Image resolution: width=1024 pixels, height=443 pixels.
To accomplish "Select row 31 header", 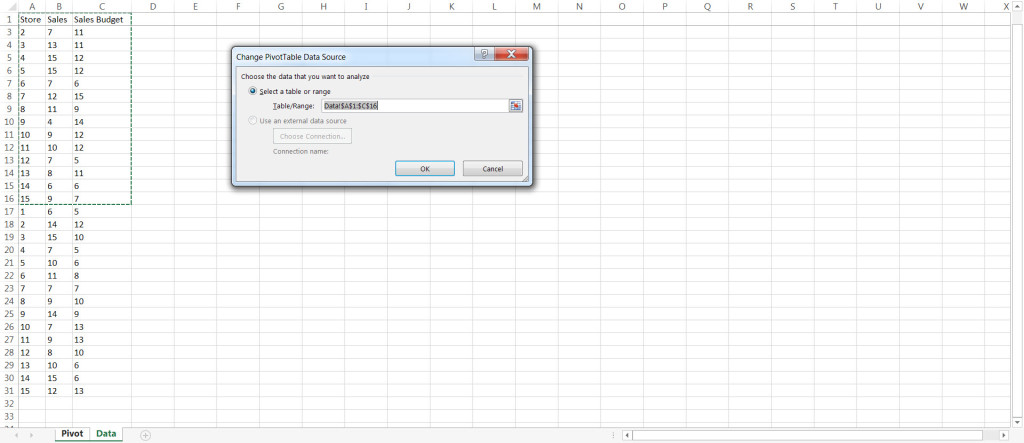I will point(9,391).
